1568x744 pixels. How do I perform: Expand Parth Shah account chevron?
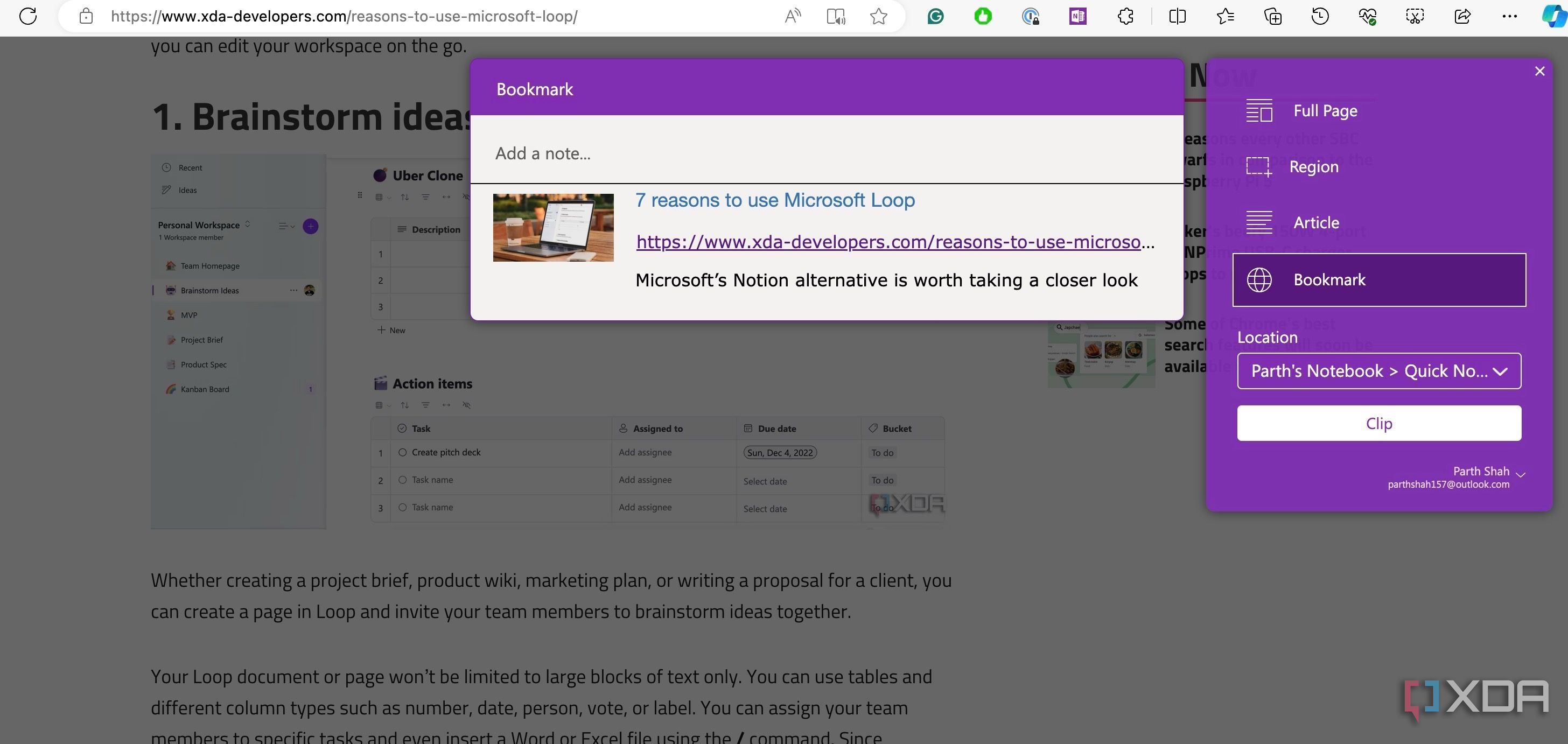(x=1521, y=474)
